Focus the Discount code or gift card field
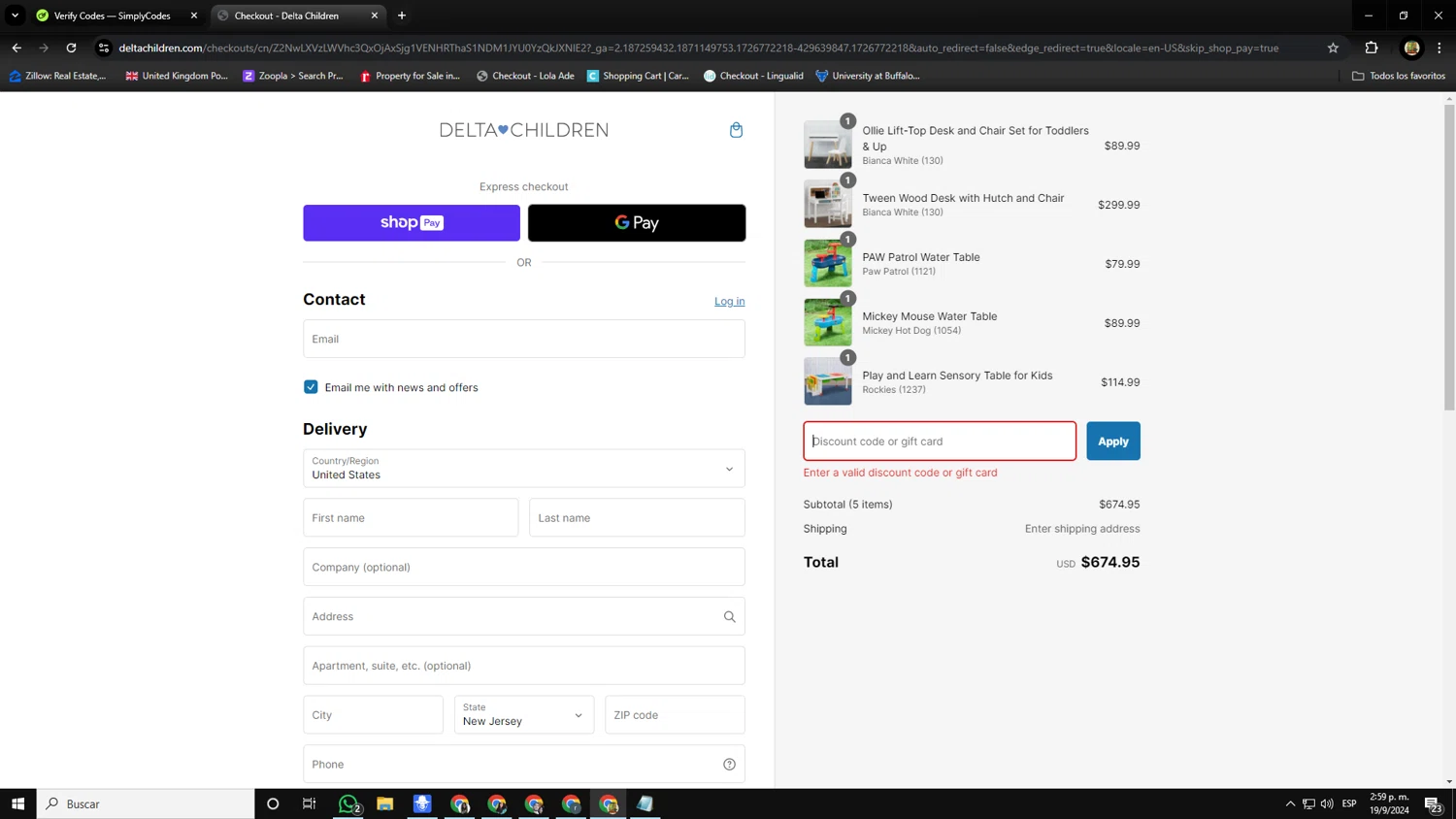Image resolution: width=1456 pixels, height=819 pixels. point(940,442)
